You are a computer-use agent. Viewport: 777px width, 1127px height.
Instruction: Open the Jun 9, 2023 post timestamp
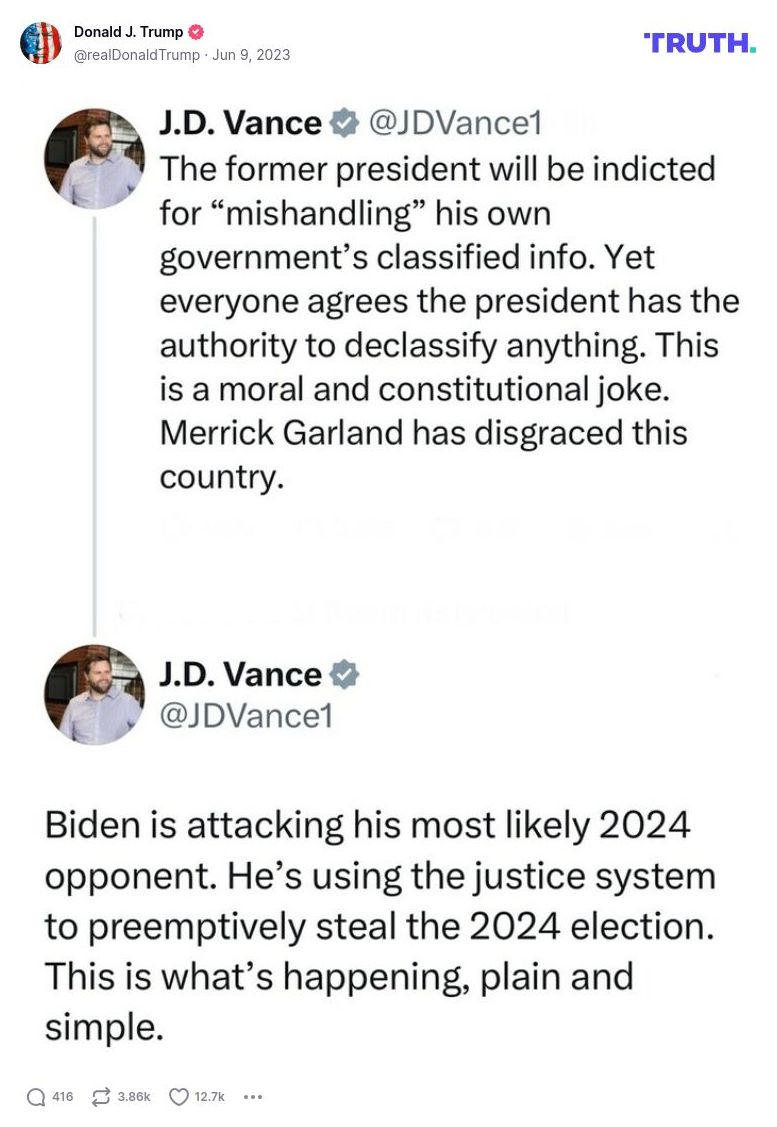pyautogui.click(x=251, y=55)
